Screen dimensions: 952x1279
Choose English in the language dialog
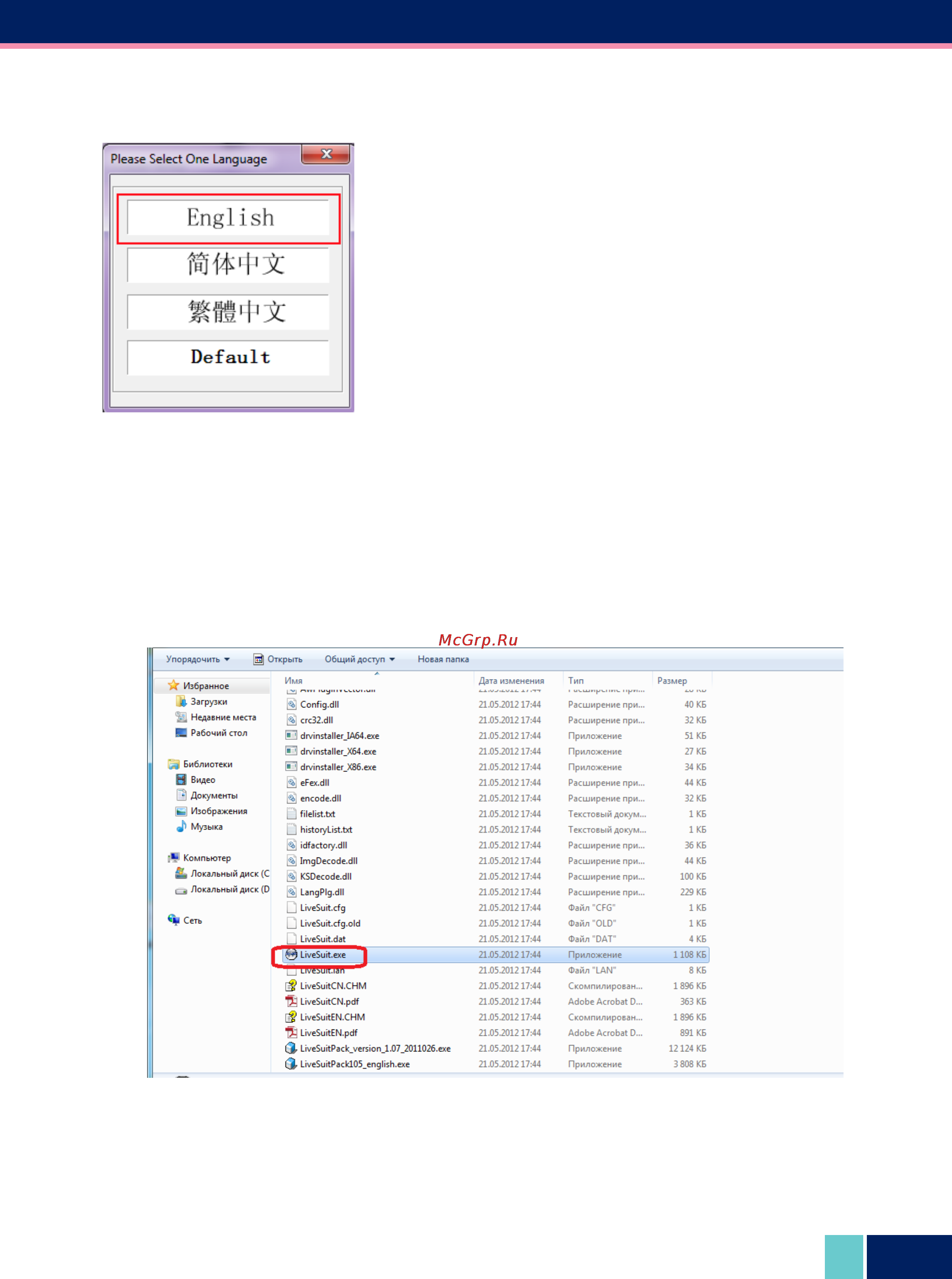228,217
